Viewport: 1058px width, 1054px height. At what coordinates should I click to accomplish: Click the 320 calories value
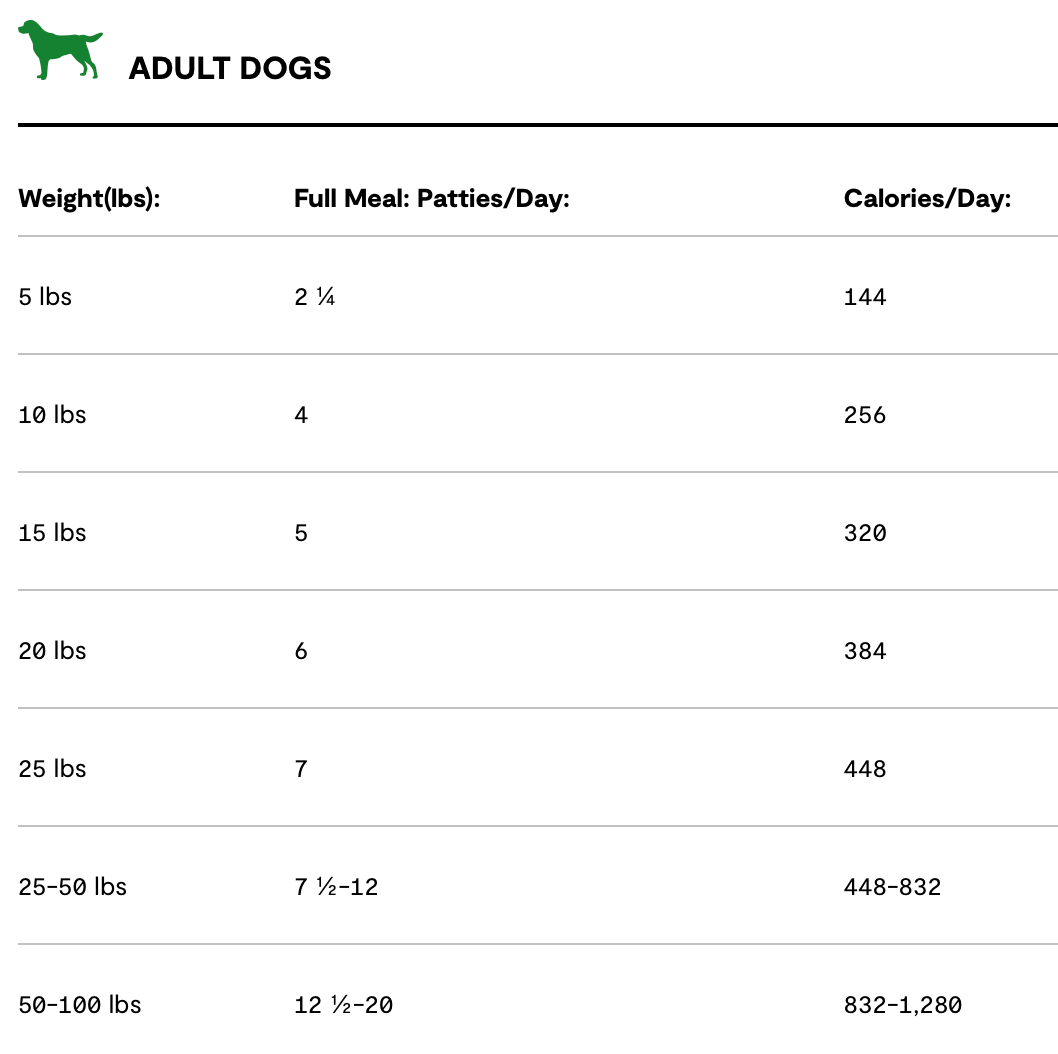click(865, 533)
